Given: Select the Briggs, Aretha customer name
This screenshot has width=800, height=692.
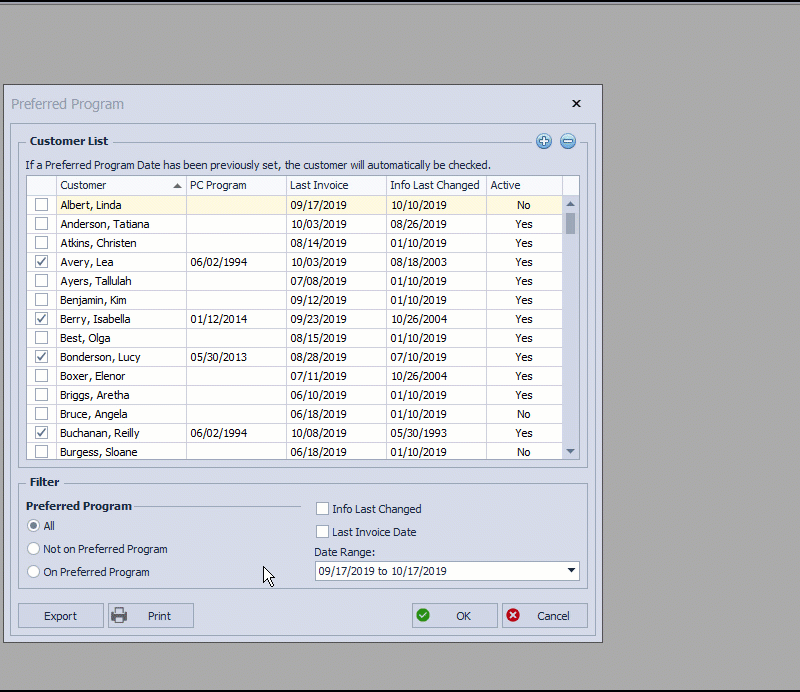Looking at the screenshot, I should coord(94,395).
